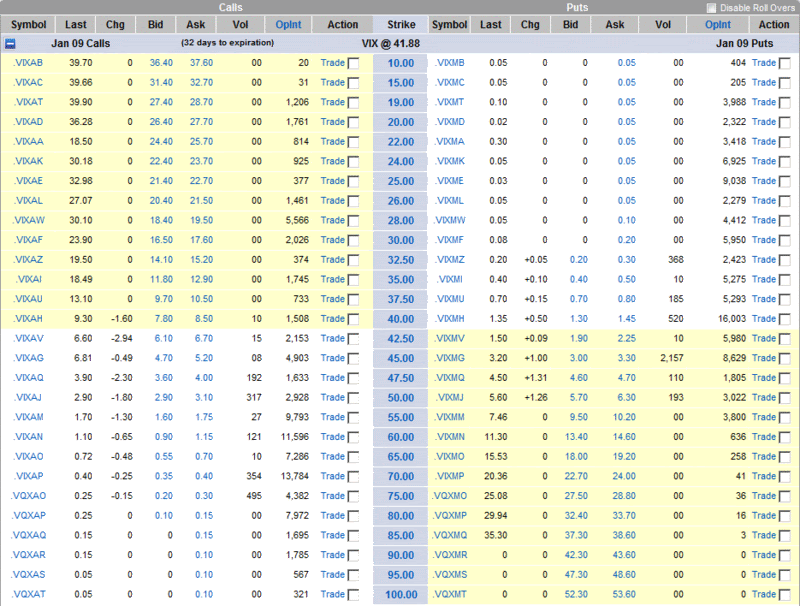This screenshot has width=800, height=606.
Task: Click change -2.94 for .VIXAV call
Action: point(121,338)
